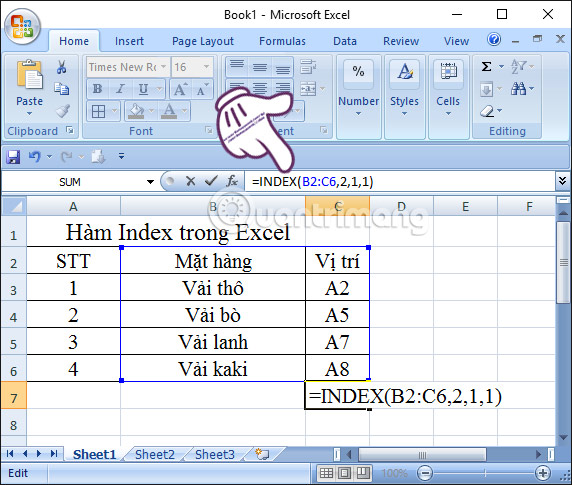Click the Cut scissors icon
Viewport: 572px width, 485px height.
(62, 67)
